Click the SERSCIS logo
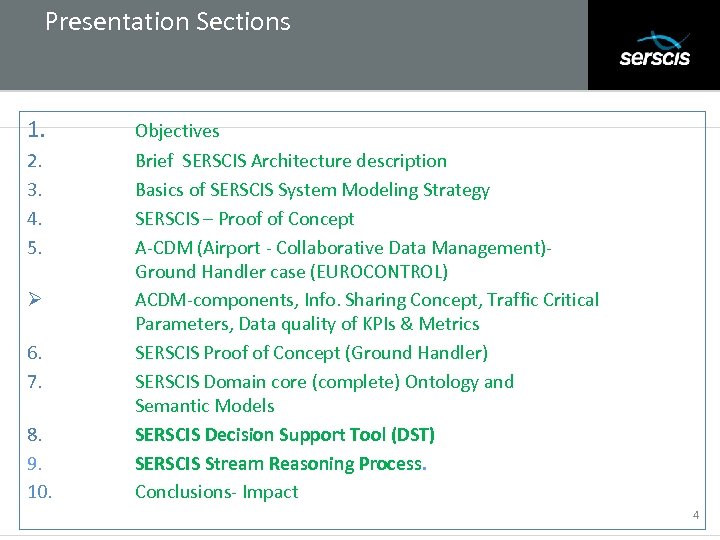 point(654,49)
